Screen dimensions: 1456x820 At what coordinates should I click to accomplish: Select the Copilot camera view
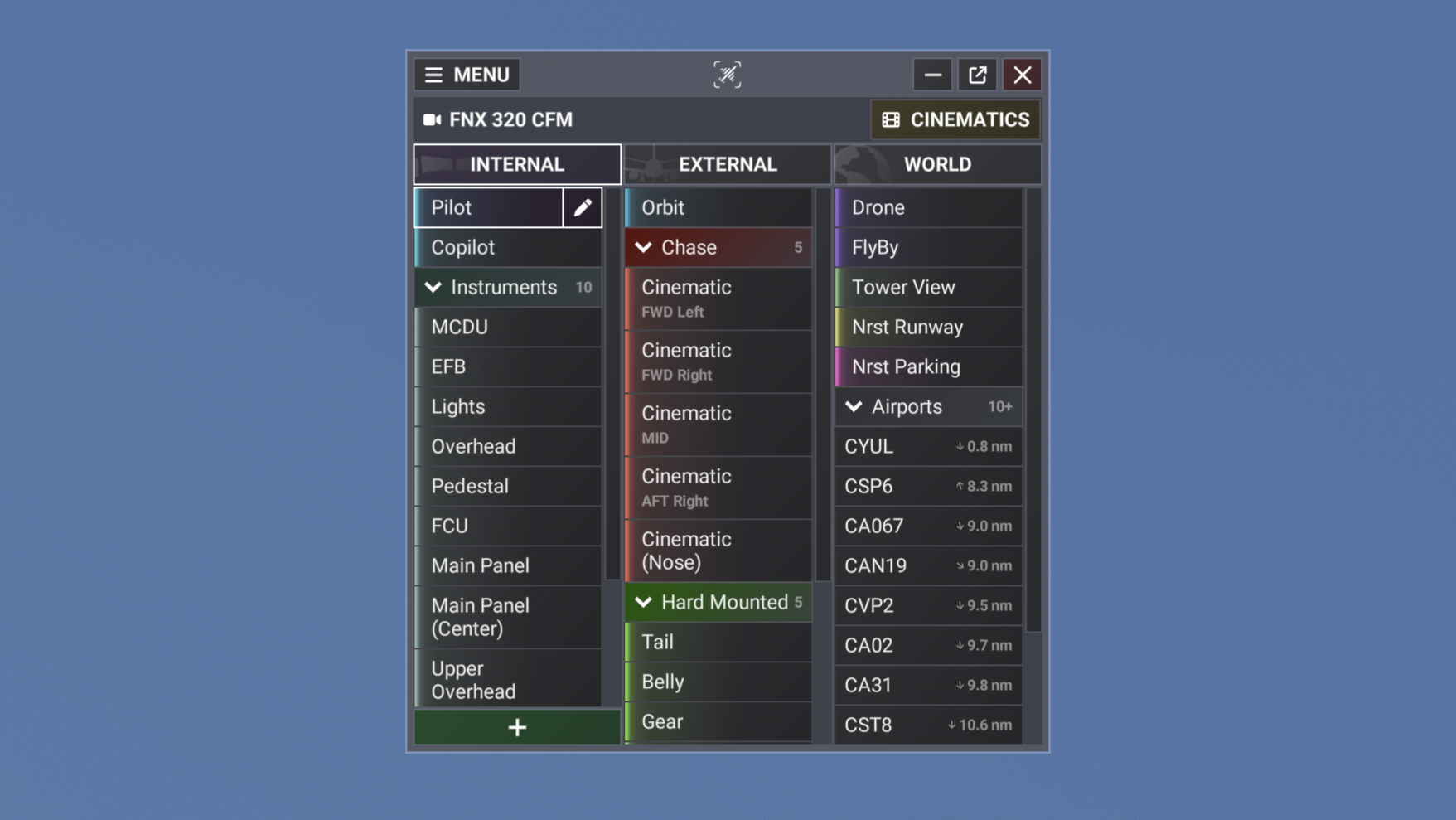click(507, 247)
